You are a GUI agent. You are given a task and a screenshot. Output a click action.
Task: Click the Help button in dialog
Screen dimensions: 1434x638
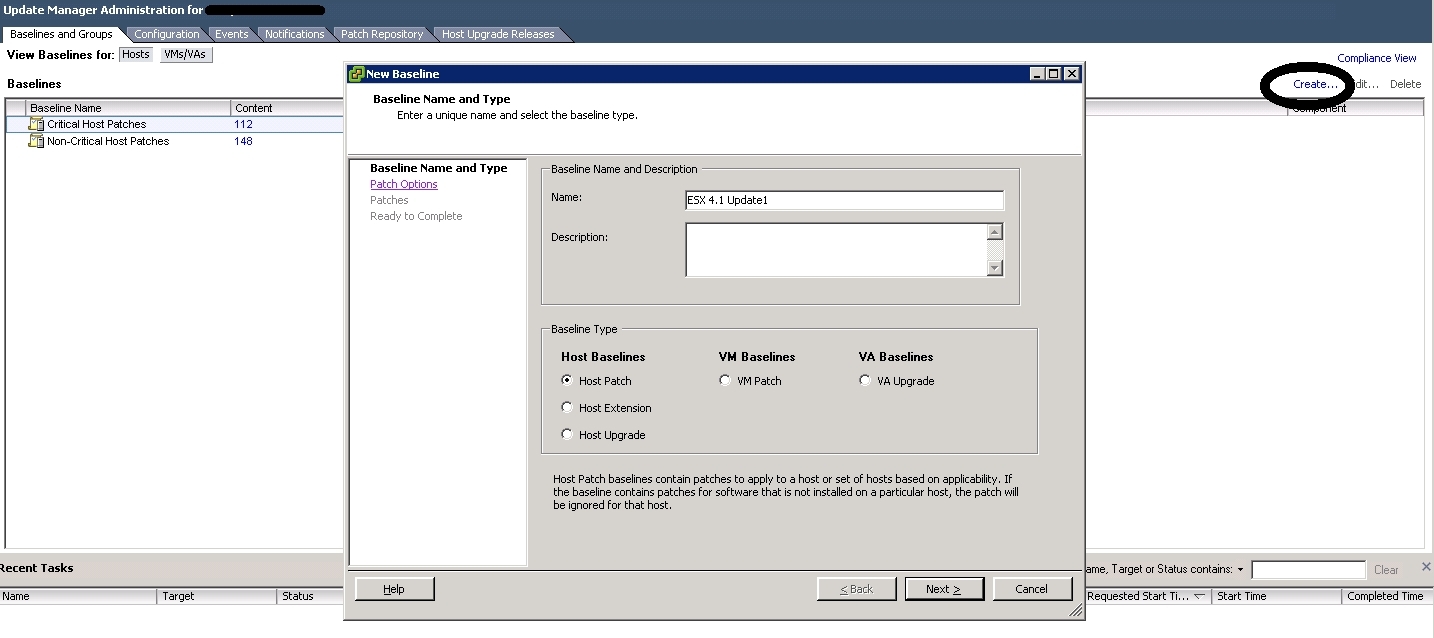[394, 589]
